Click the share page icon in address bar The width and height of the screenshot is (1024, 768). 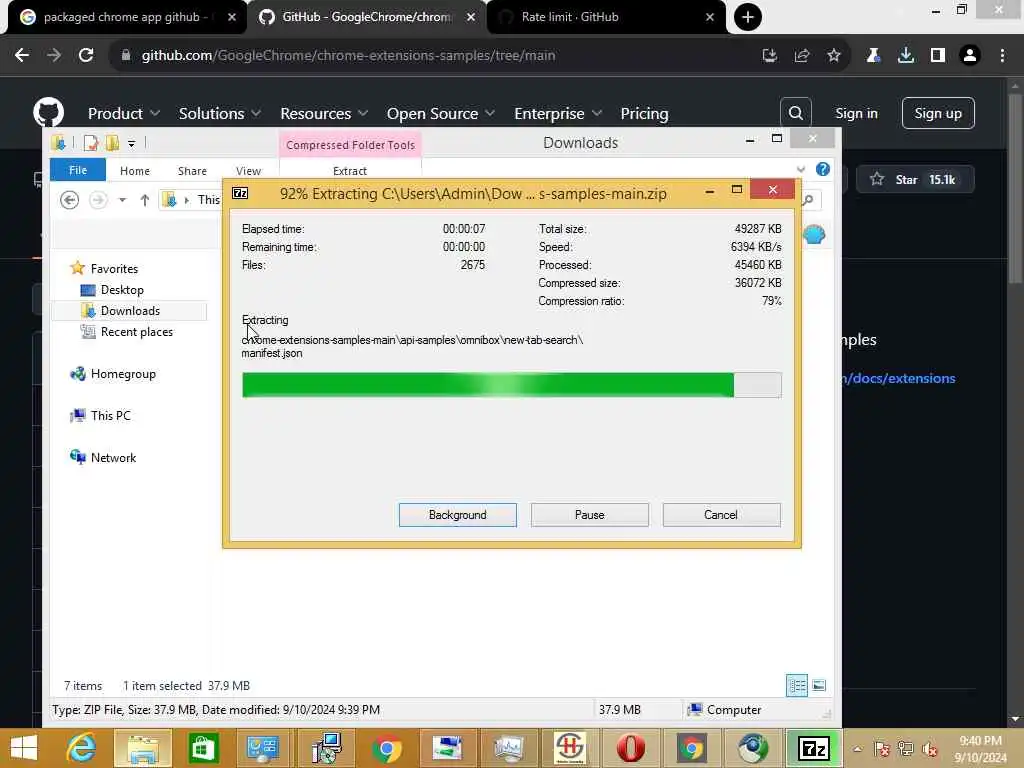(x=802, y=56)
